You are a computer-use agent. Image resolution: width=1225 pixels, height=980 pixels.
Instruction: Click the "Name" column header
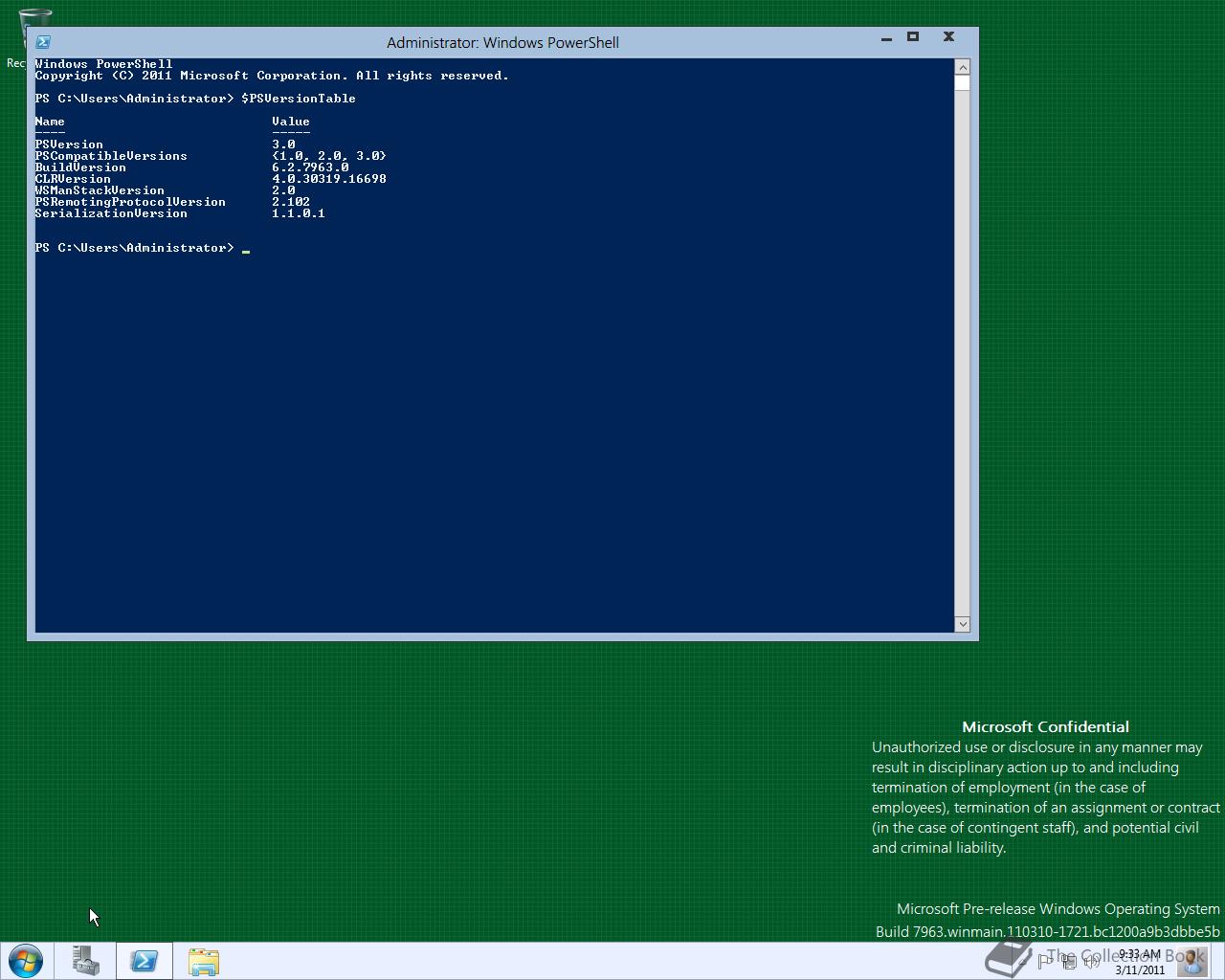click(x=50, y=122)
